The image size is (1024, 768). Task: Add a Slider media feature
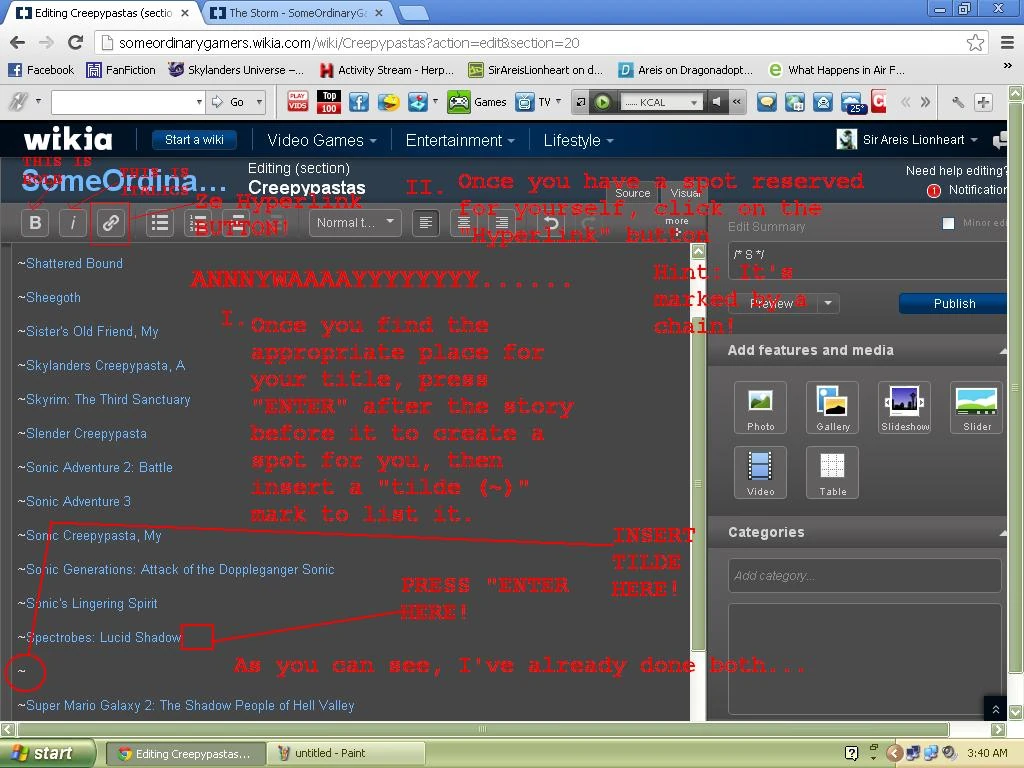click(976, 408)
